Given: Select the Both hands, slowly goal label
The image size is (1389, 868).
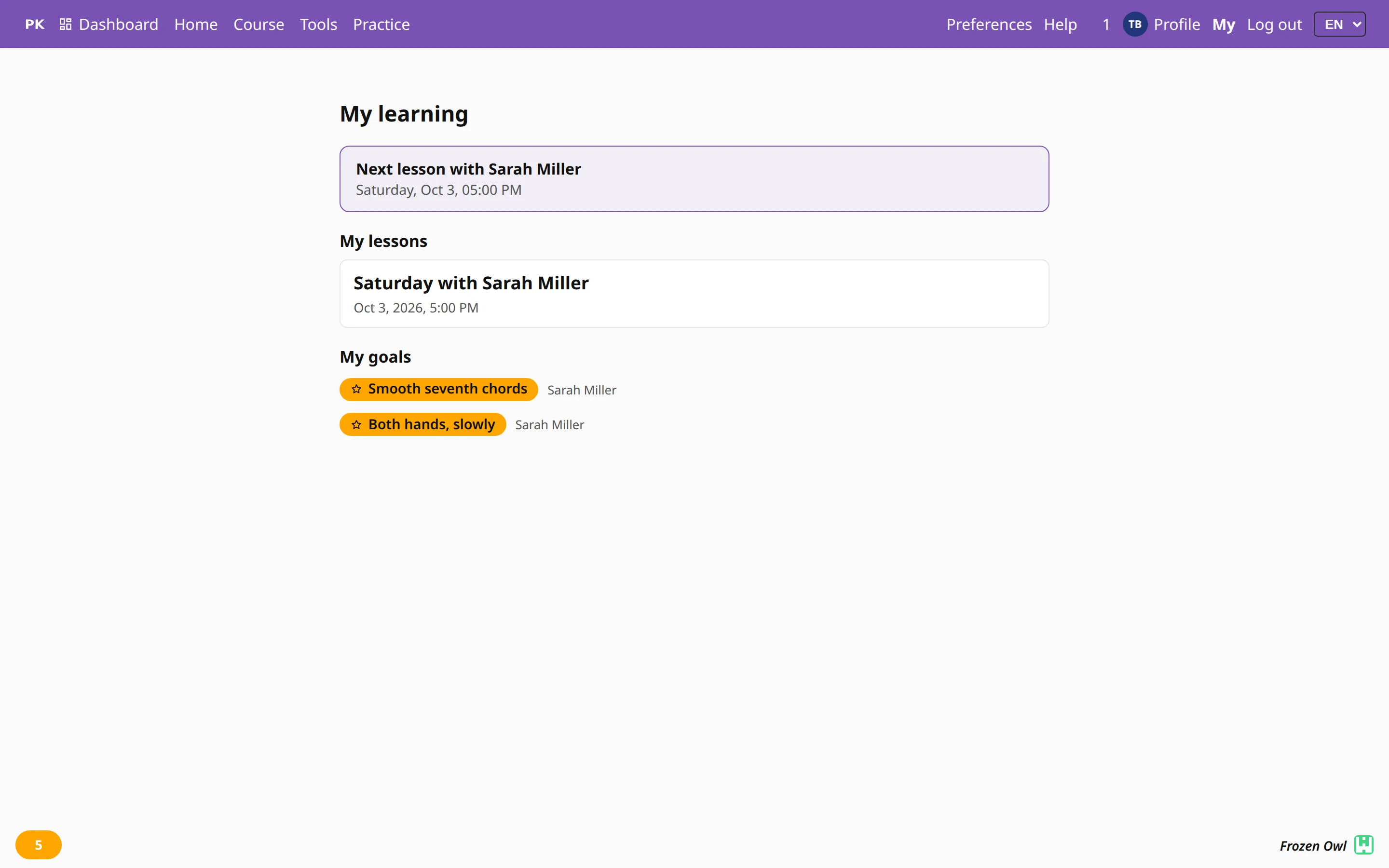Looking at the screenshot, I should click(431, 424).
